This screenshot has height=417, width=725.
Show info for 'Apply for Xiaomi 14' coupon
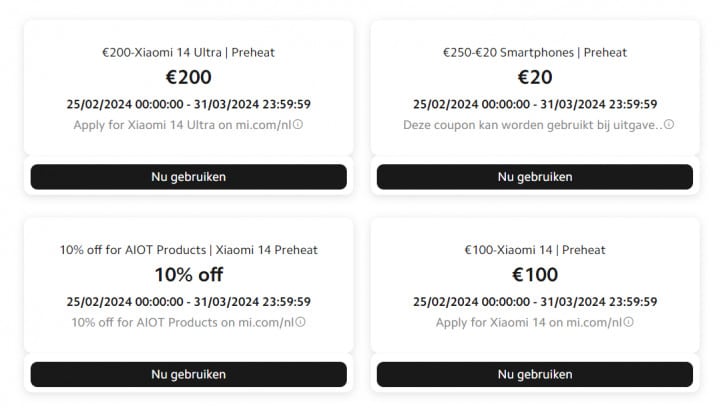coord(628,322)
